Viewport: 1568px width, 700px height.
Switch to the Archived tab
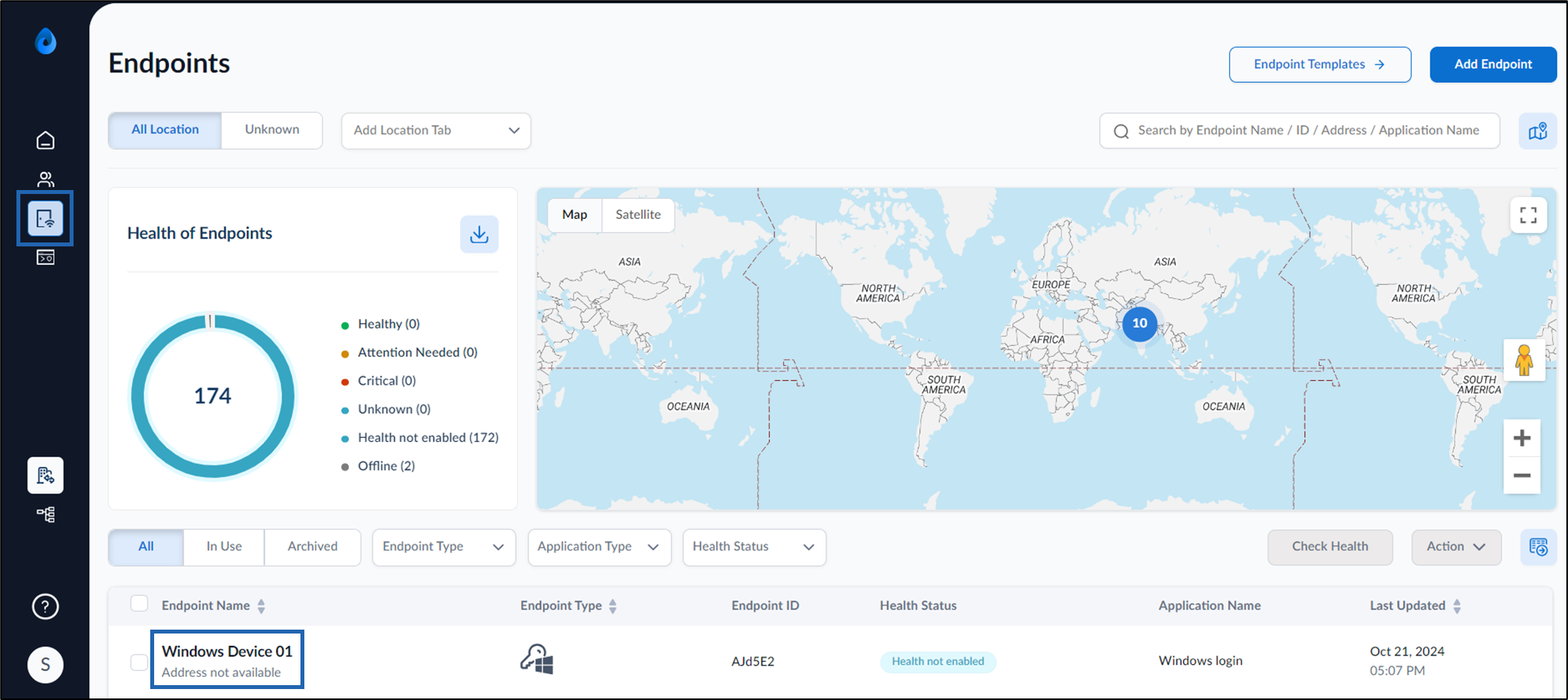coord(313,547)
